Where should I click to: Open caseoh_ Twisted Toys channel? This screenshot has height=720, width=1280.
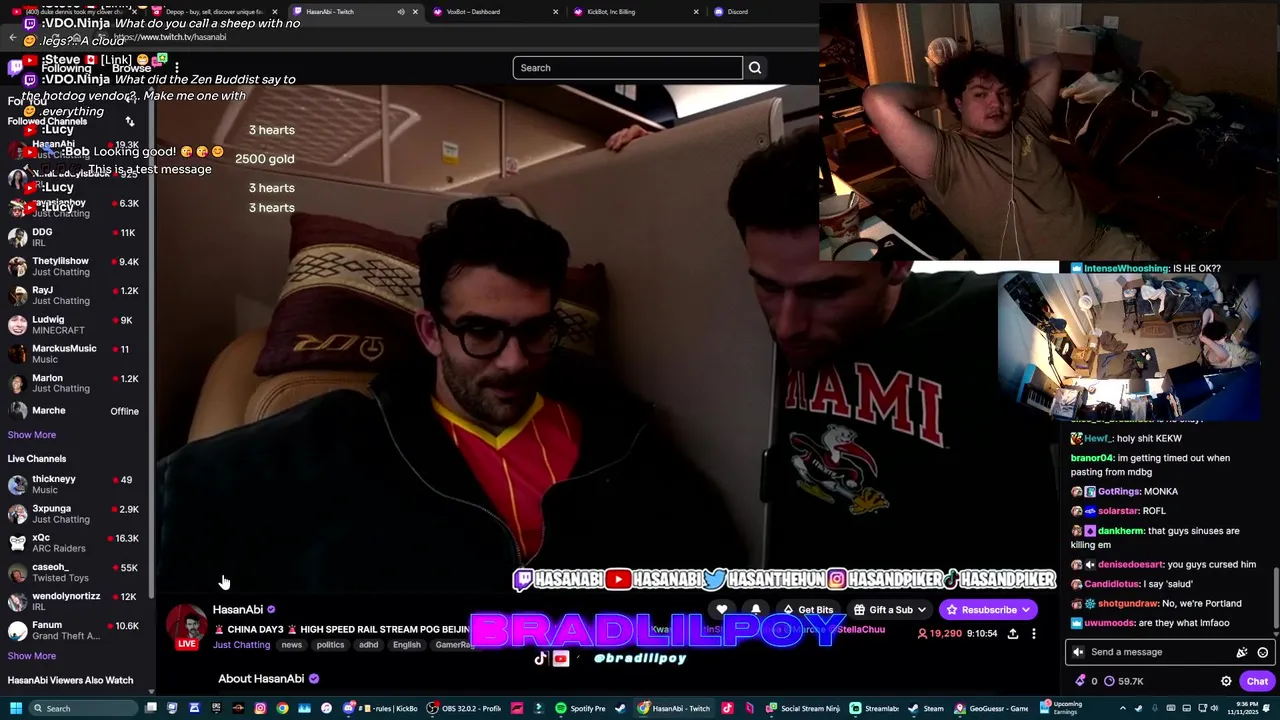click(x=75, y=572)
